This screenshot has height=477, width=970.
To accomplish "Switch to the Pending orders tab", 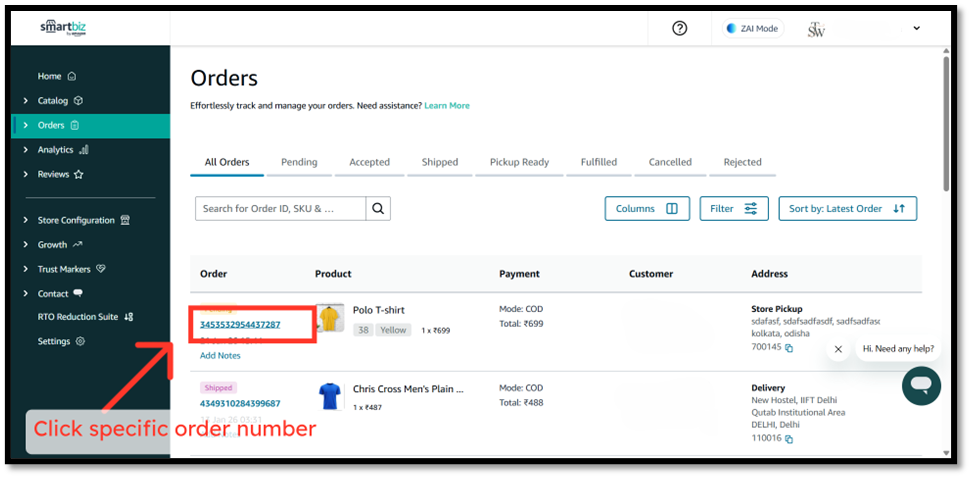I will click(299, 162).
